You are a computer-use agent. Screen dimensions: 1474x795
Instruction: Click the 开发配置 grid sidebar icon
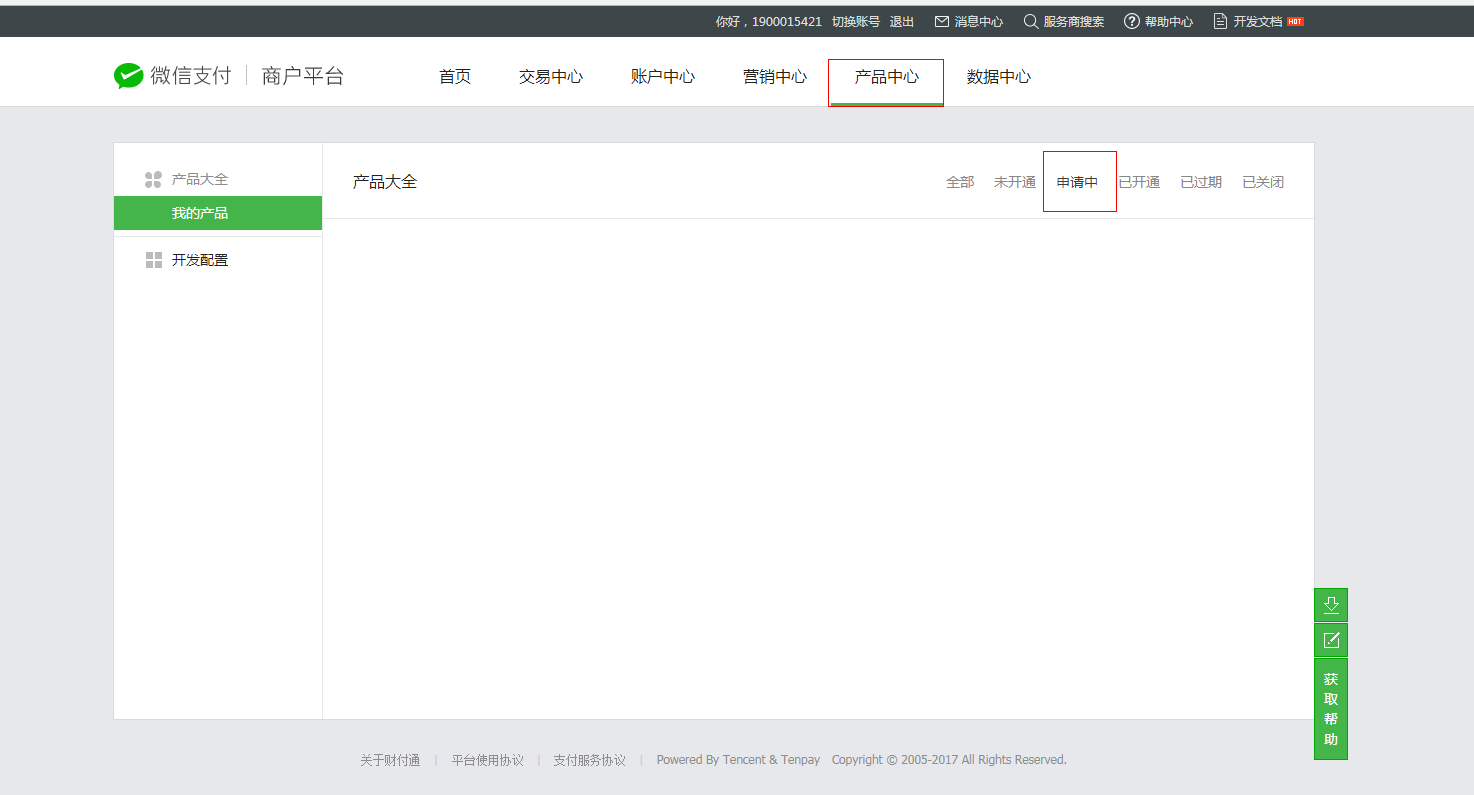coord(153,260)
